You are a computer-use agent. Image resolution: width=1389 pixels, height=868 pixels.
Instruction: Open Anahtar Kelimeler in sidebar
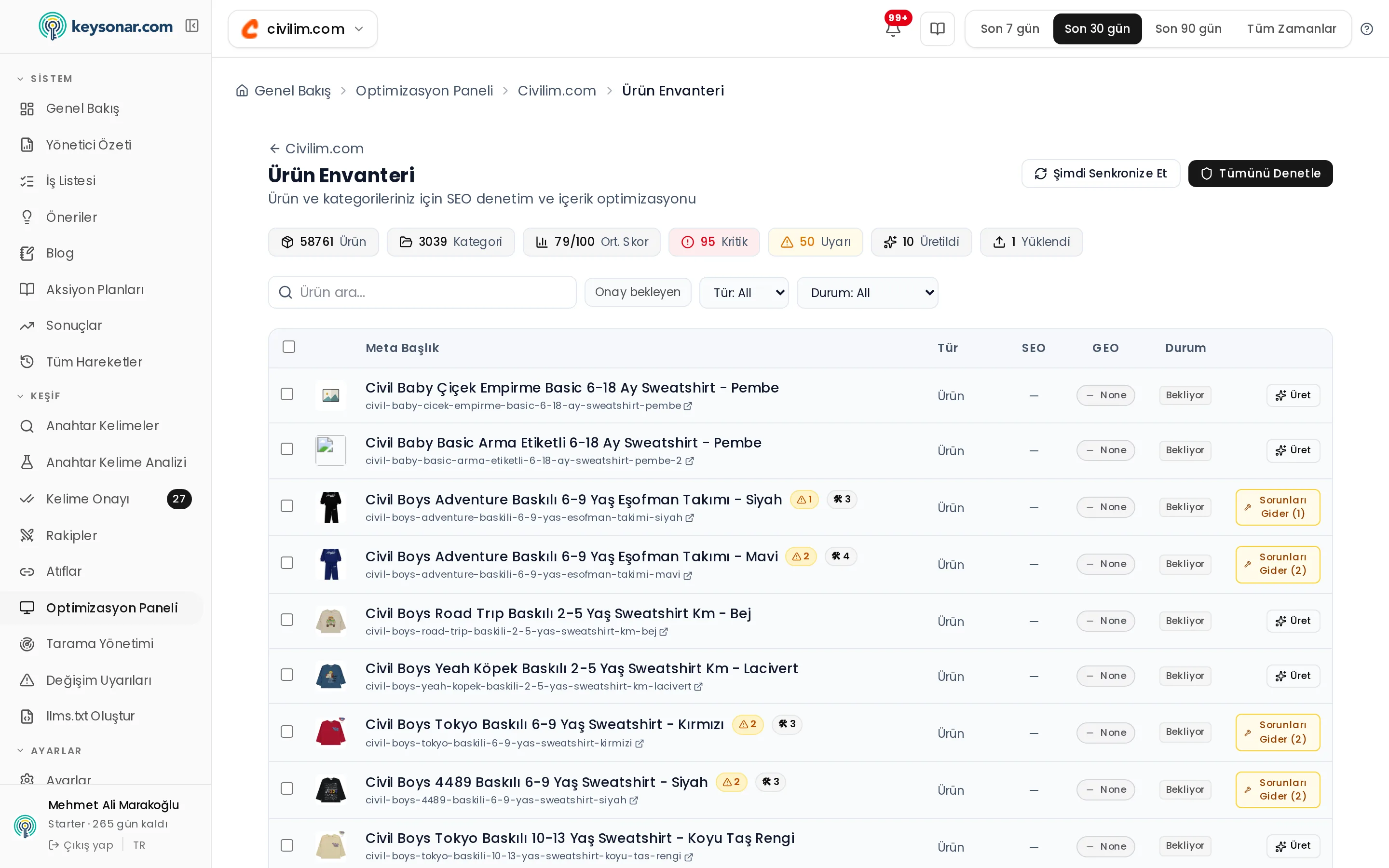(102, 426)
